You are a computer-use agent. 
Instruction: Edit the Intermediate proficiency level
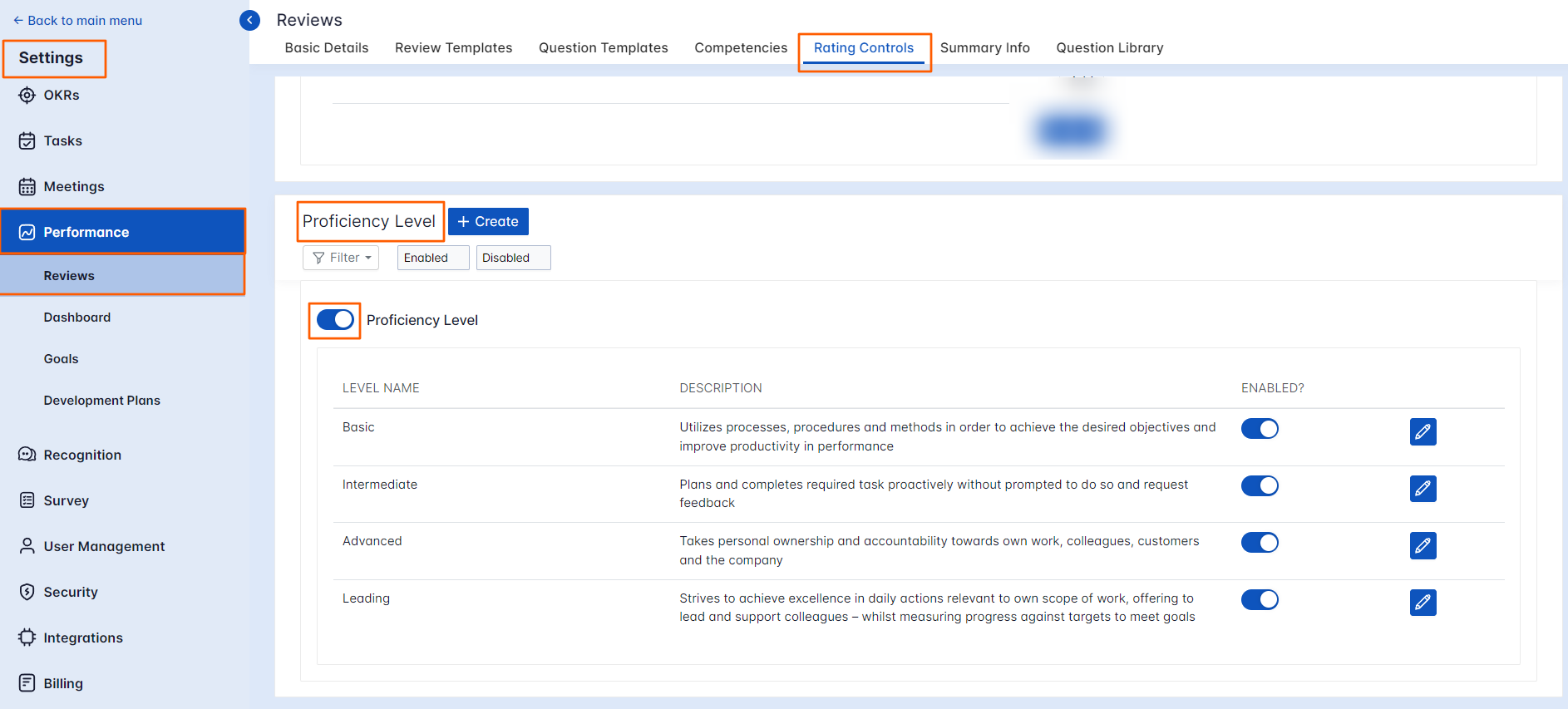pyautogui.click(x=1423, y=489)
